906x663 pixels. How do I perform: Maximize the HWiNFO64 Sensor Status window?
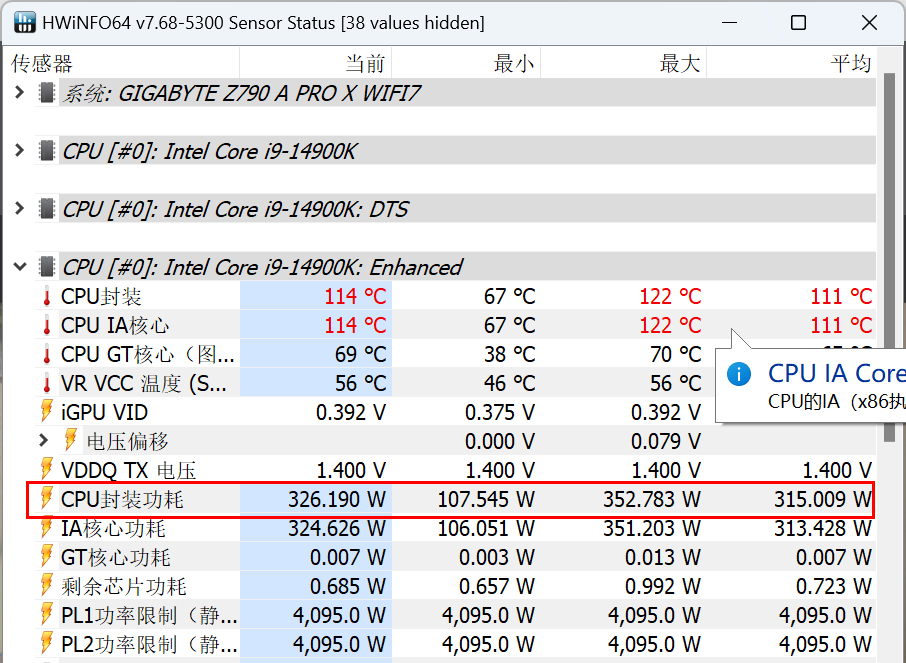(798, 23)
